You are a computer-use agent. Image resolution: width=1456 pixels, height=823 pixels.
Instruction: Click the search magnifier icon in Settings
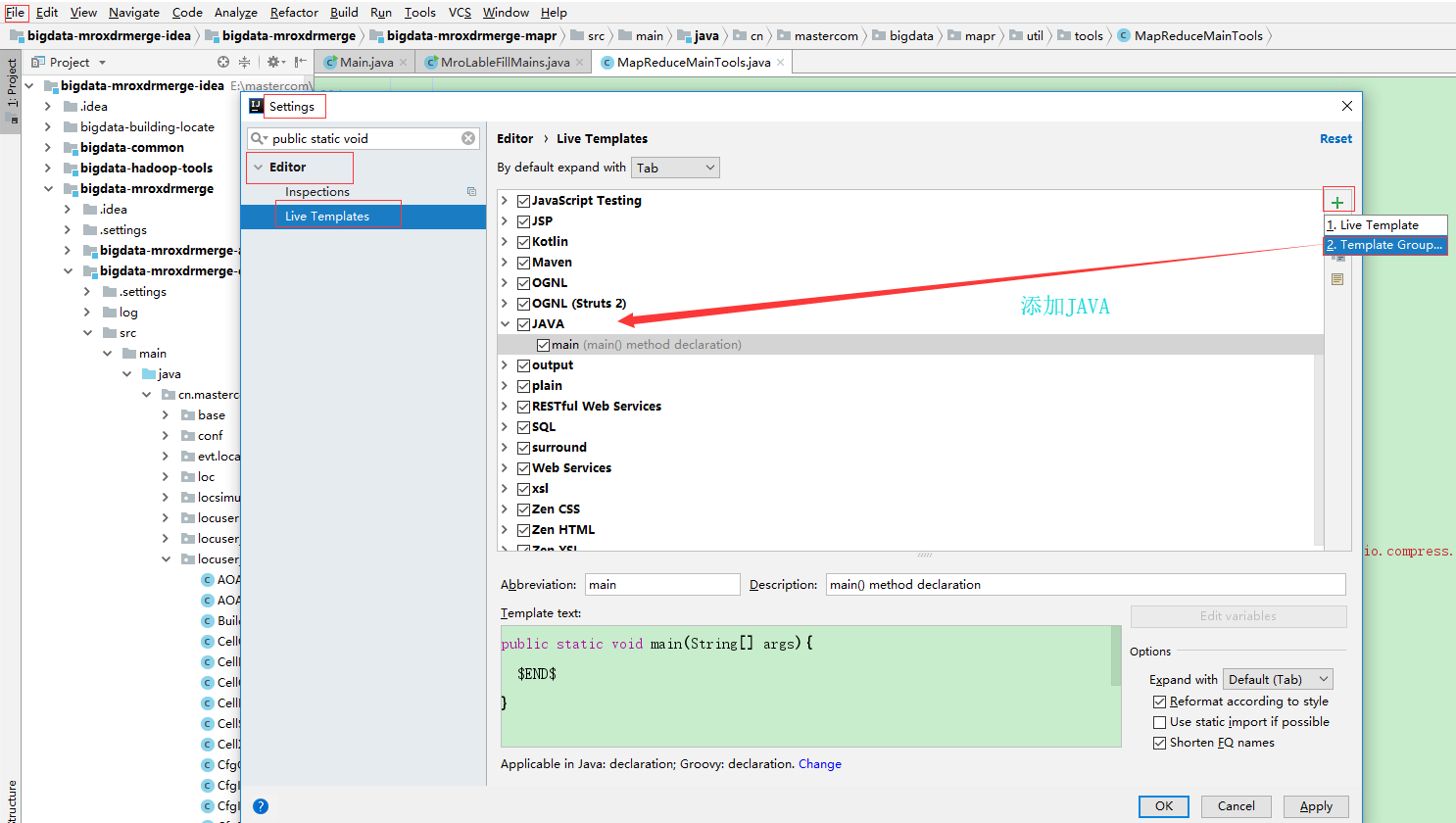tap(259, 138)
